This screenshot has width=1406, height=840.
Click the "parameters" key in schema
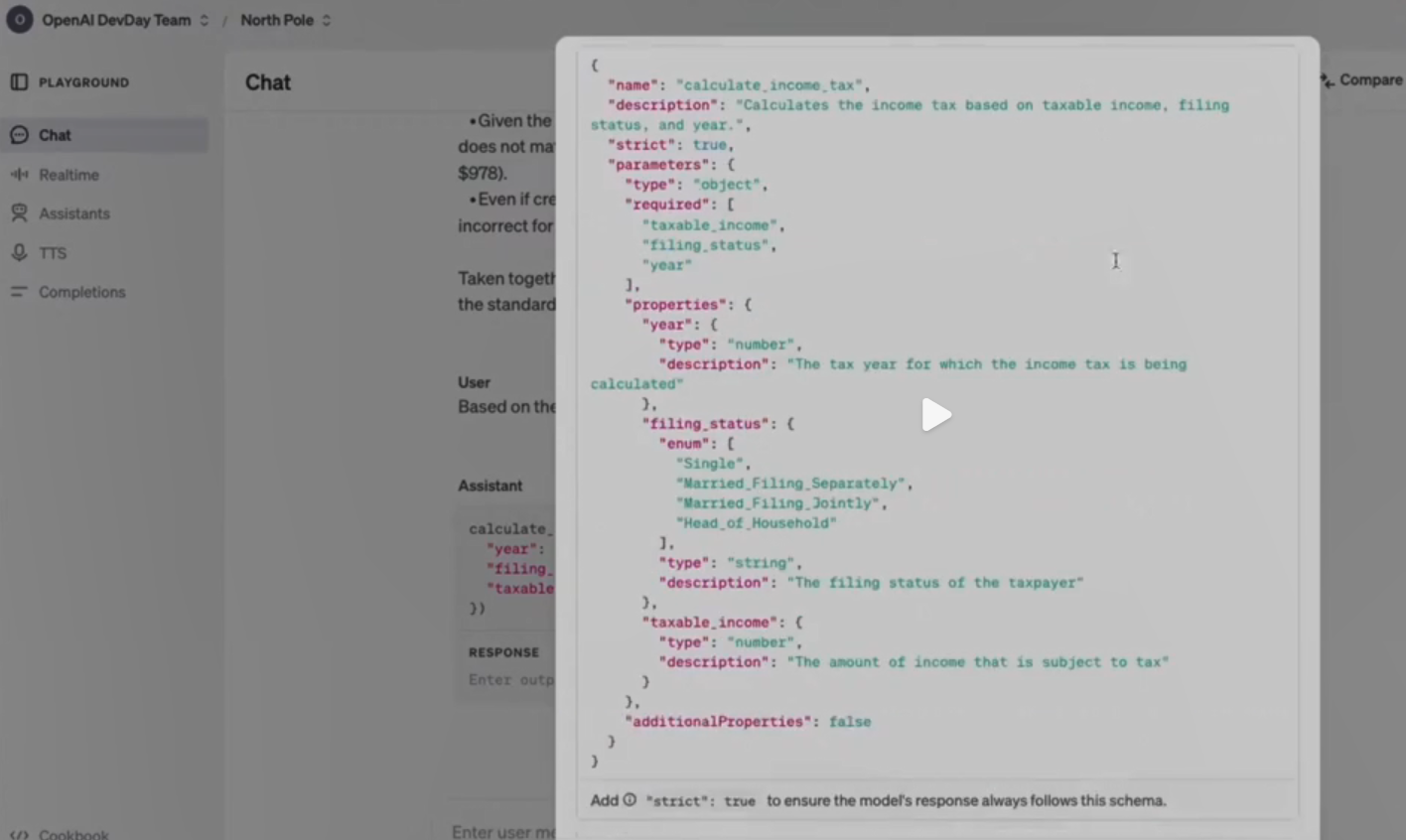657,165
